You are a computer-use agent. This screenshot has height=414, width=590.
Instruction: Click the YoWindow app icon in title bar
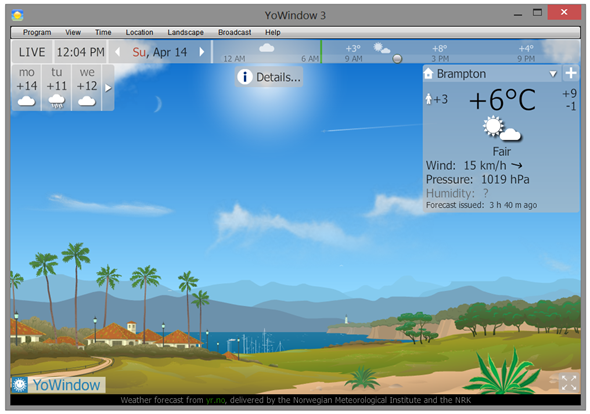tap(17, 15)
